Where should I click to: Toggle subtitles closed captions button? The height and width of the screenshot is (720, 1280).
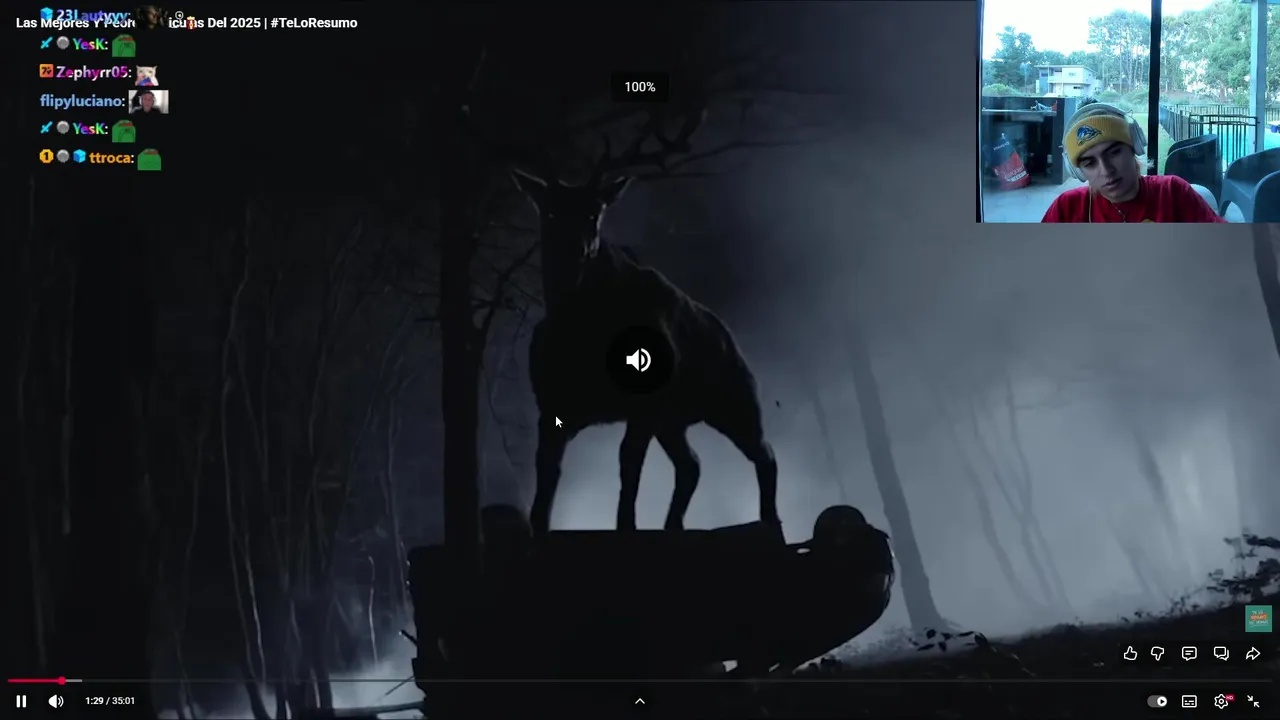tap(1189, 701)
